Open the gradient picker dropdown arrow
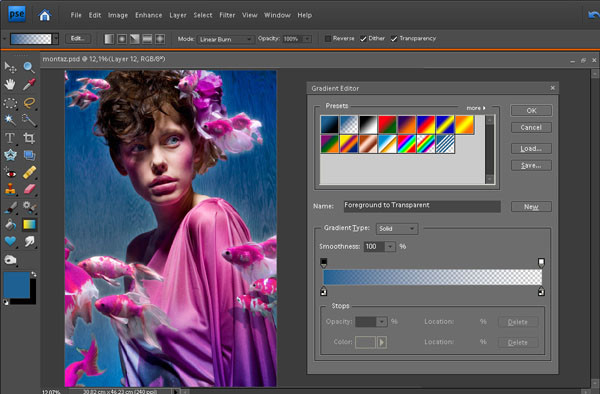The height and width of the screenshot is (394, 600). [x=55, y=39]
